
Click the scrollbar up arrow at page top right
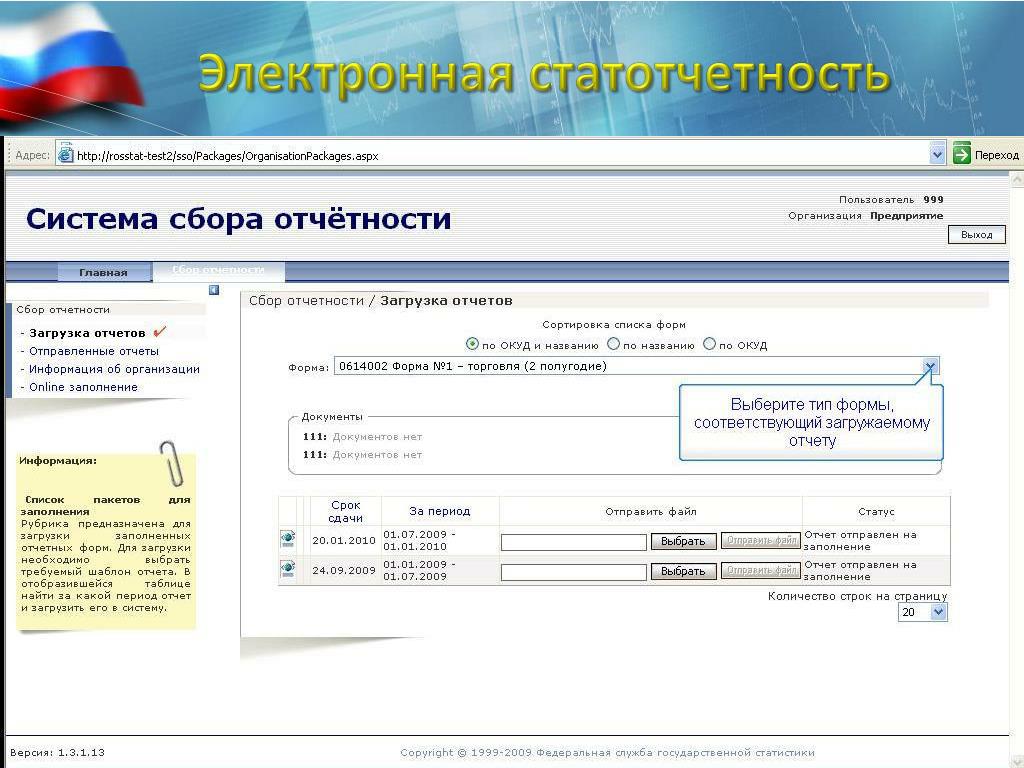(x=1017, y=178)
